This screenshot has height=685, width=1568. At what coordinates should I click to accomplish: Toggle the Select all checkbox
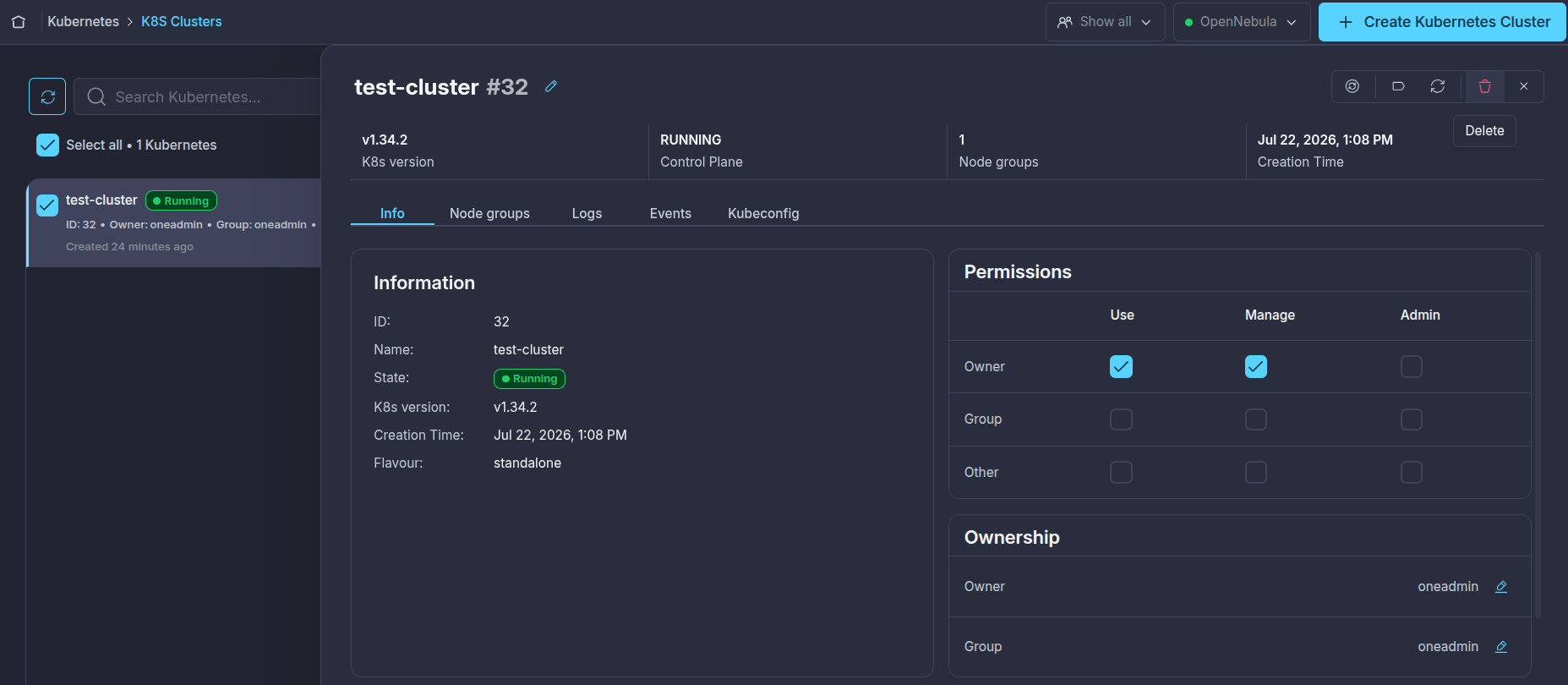(47, 145)
